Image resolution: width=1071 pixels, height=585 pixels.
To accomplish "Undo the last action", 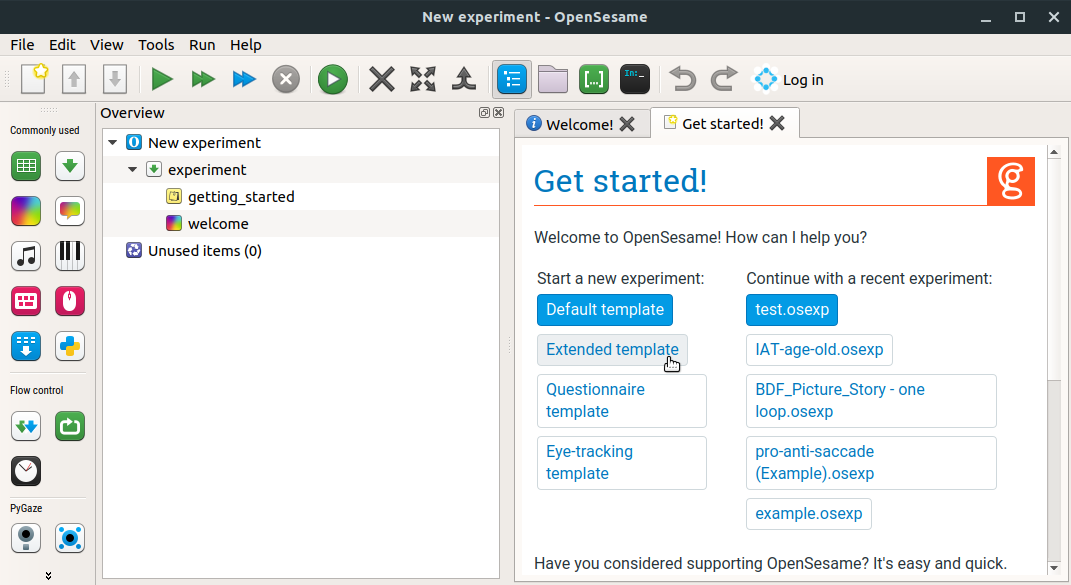I will [x=682, y=79].
